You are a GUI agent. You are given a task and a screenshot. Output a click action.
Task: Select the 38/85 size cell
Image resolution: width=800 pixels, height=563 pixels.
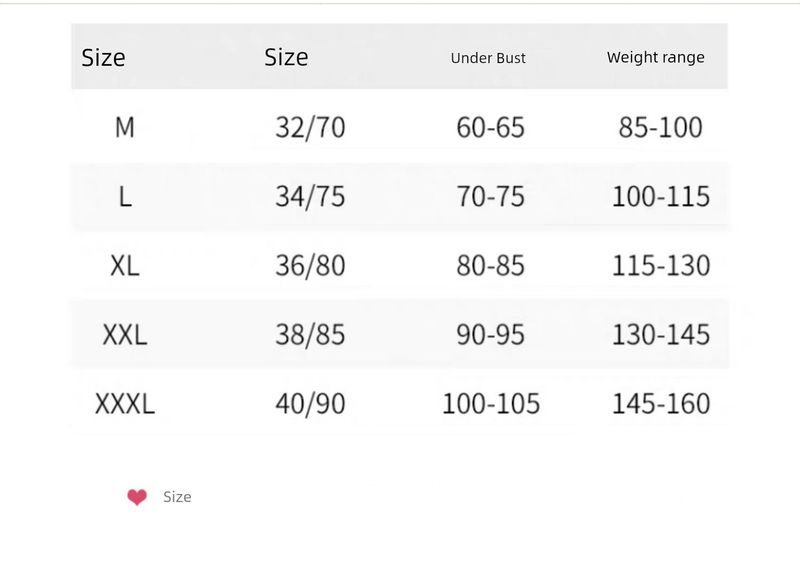pyautogui.click(x=310, y=335)
